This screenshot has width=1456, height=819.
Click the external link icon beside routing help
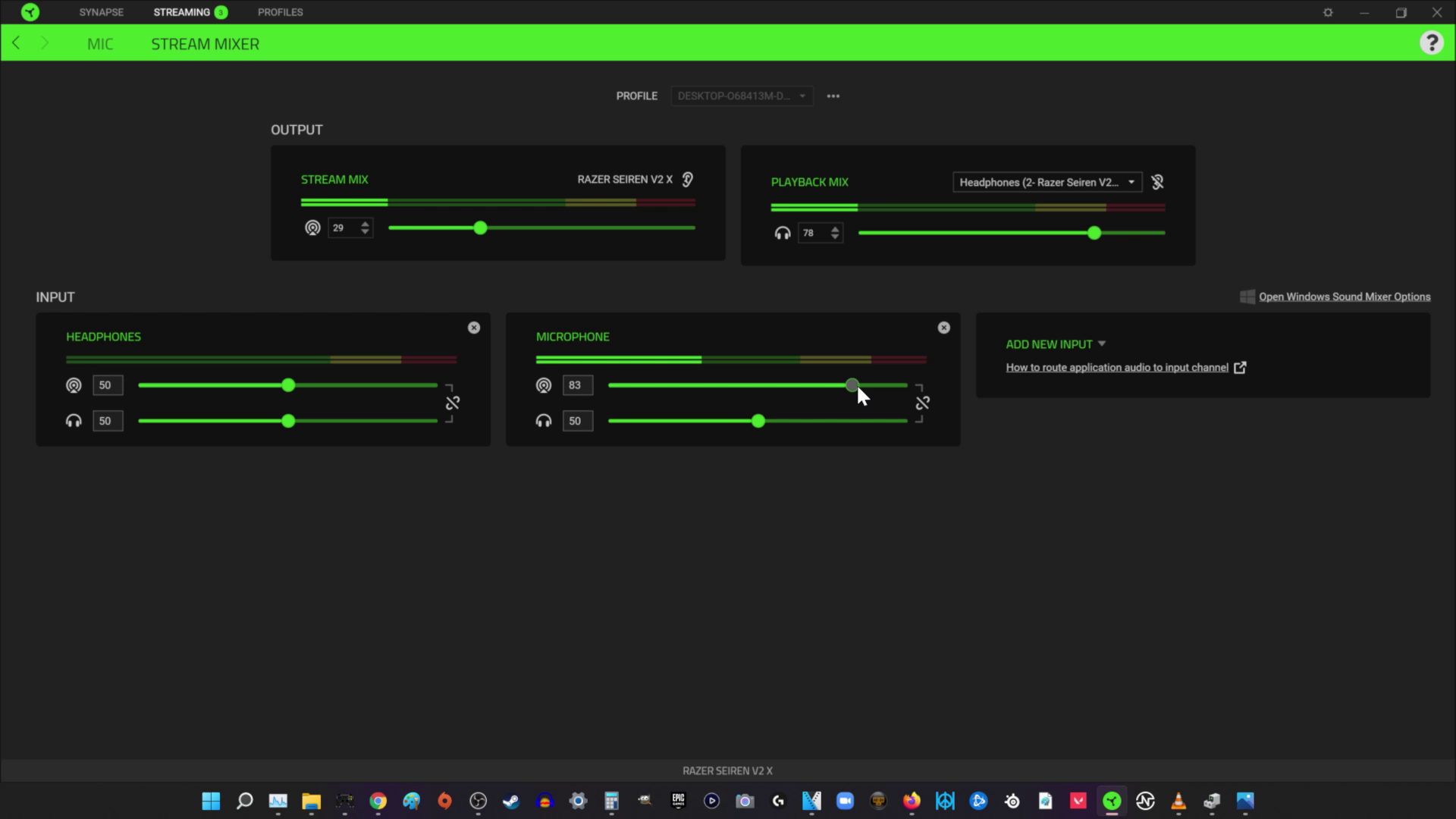pos(1240,368)
